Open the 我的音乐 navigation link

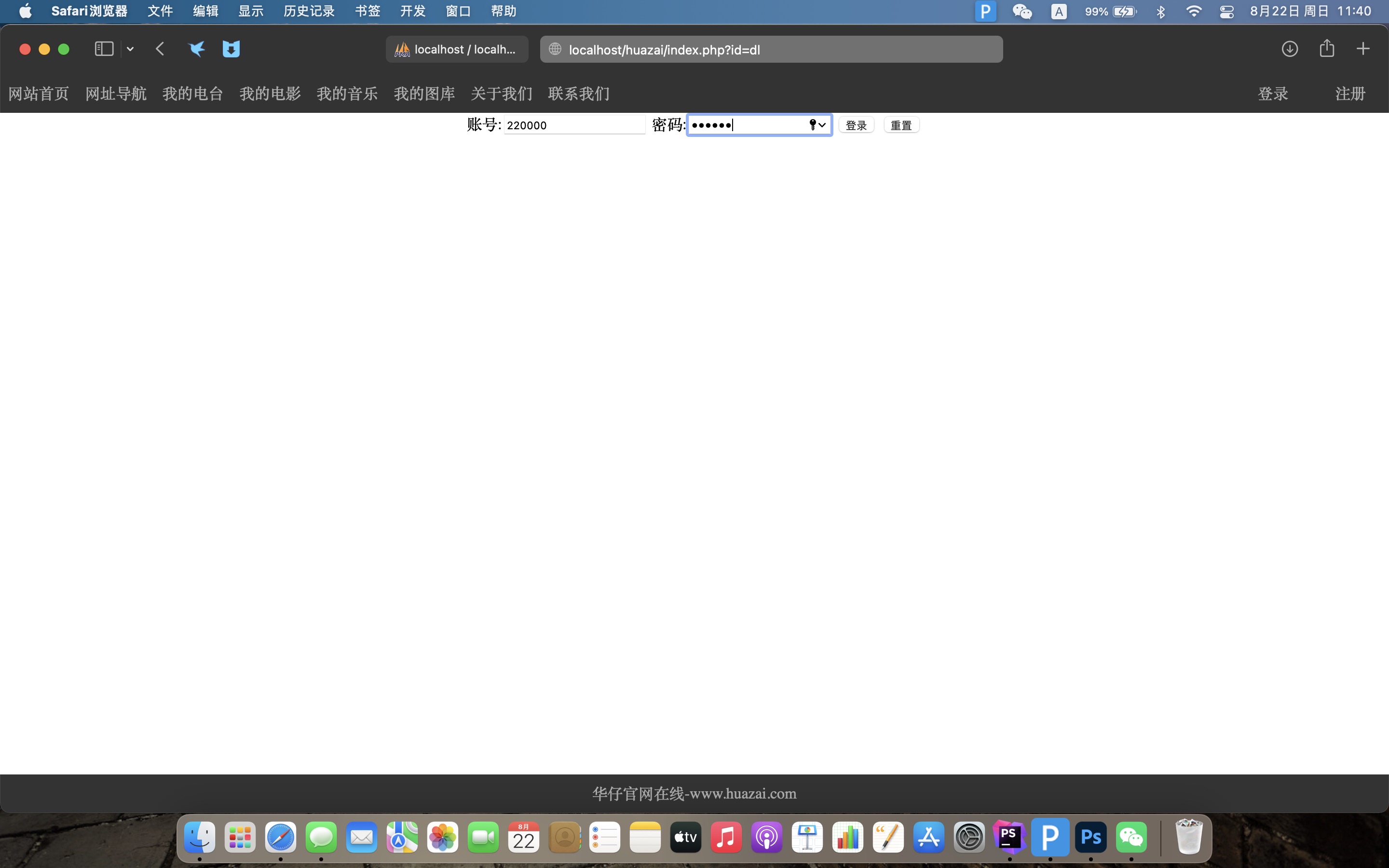(347, 94)
